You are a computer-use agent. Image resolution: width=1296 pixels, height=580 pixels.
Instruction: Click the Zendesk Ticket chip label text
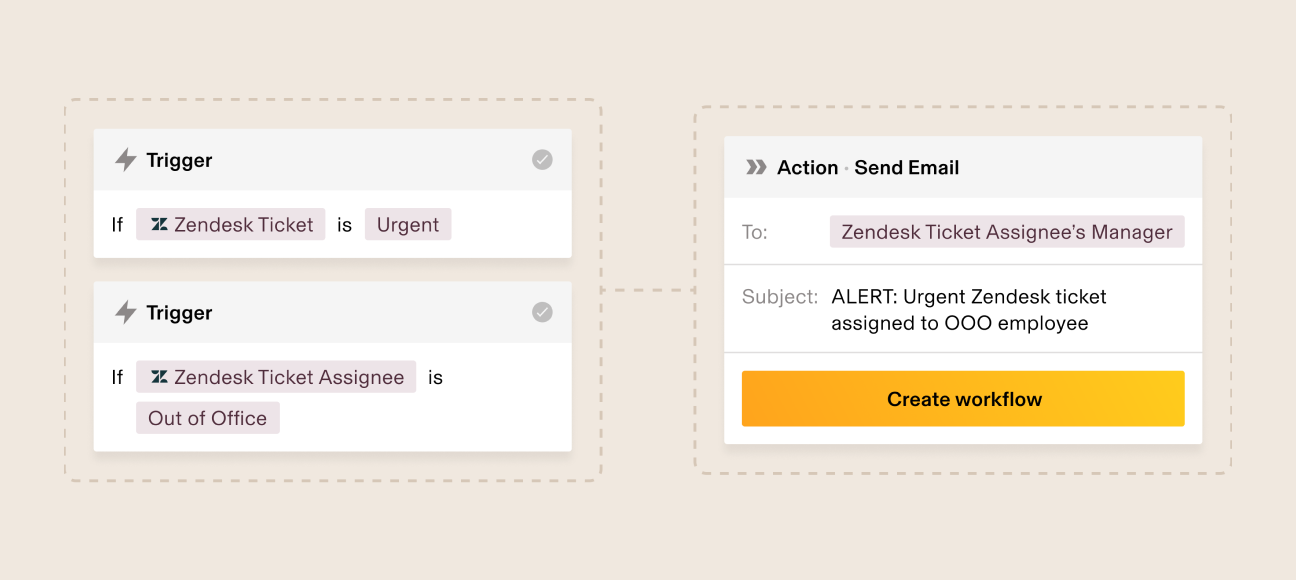(x=244, y=225)
